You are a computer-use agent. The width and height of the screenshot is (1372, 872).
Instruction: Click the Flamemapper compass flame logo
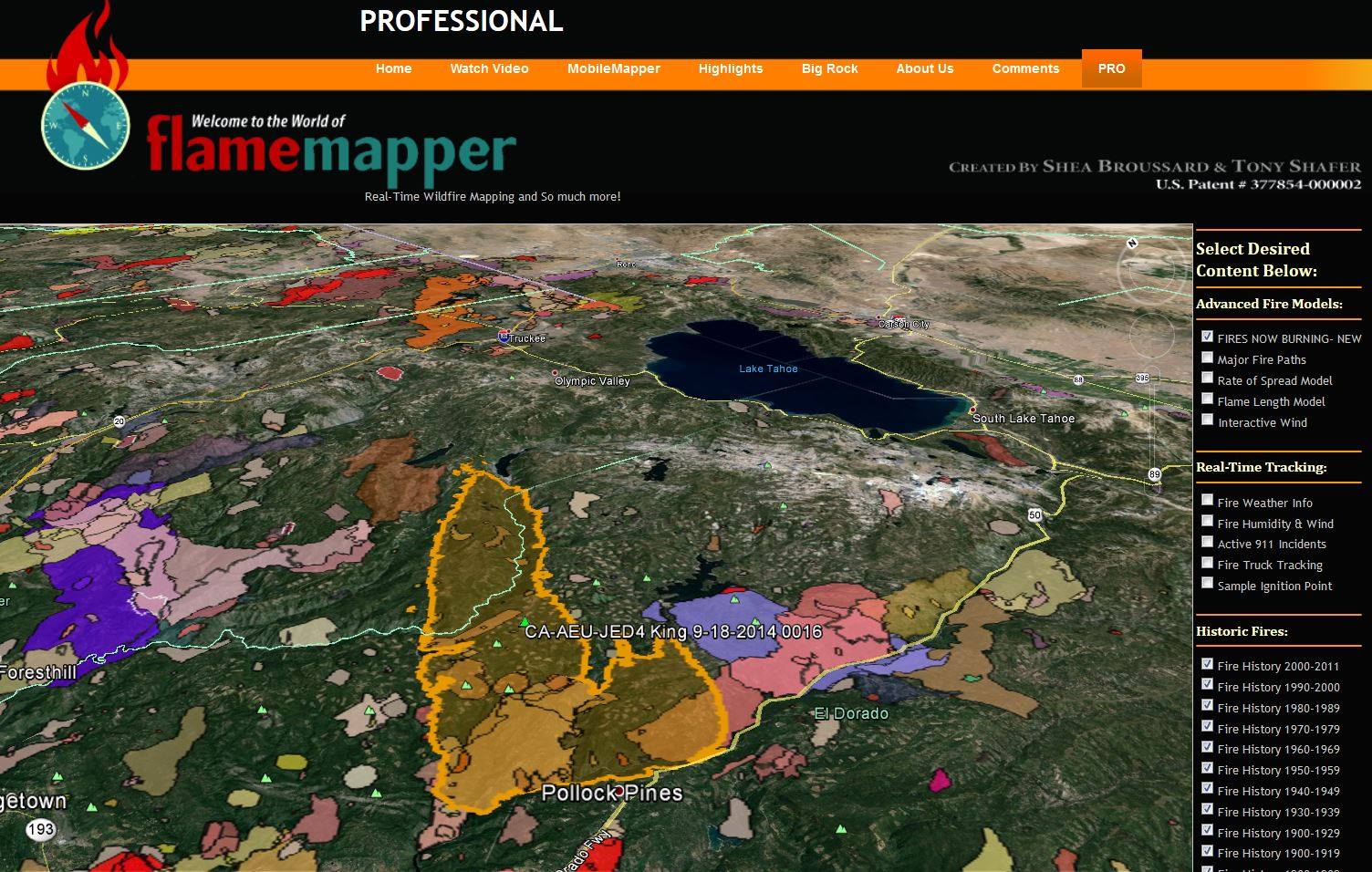pos(86,88)
